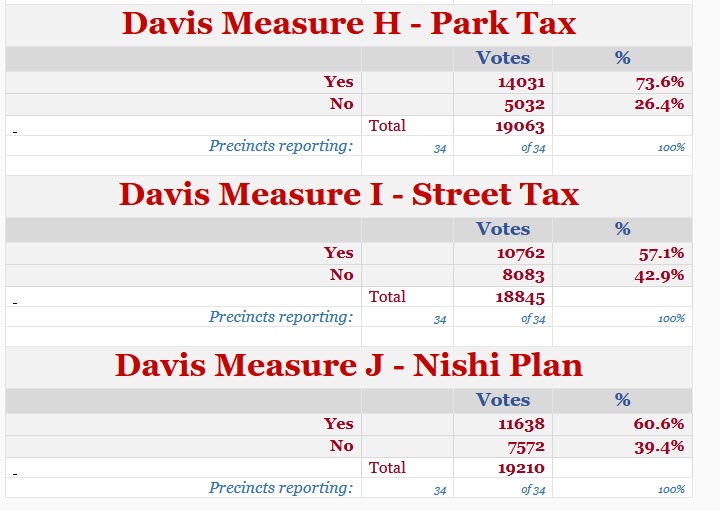Select the 8083 No votes cell
720x511 pixels.
tap(523, 275)
